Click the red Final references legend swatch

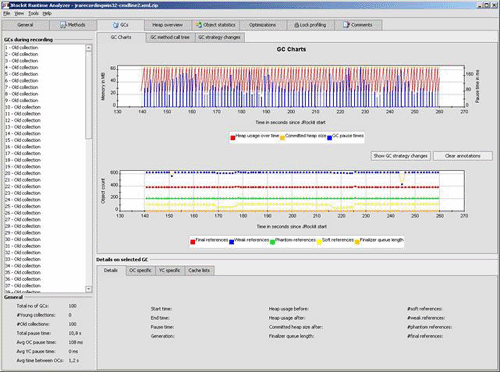[x=193, y=242]
